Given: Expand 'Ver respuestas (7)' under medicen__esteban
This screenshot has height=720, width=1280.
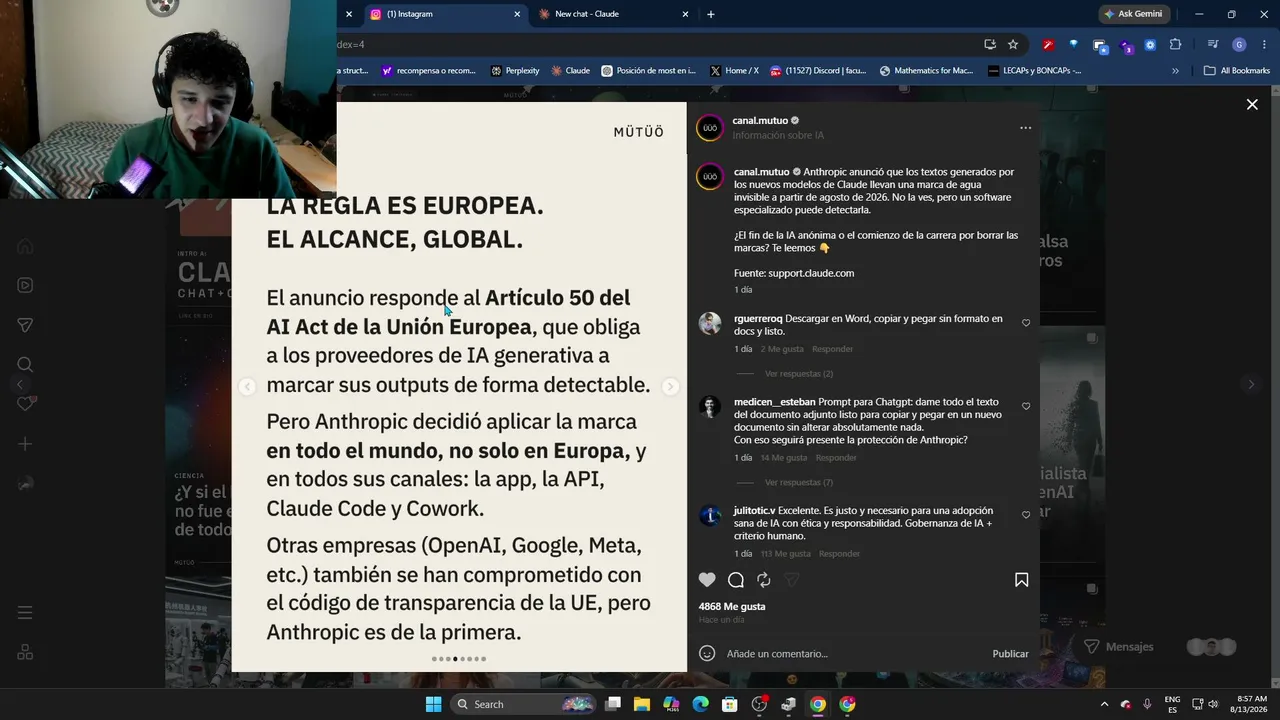Looking at the screenshot, I should pyautogui.click(x=799, y=483).
